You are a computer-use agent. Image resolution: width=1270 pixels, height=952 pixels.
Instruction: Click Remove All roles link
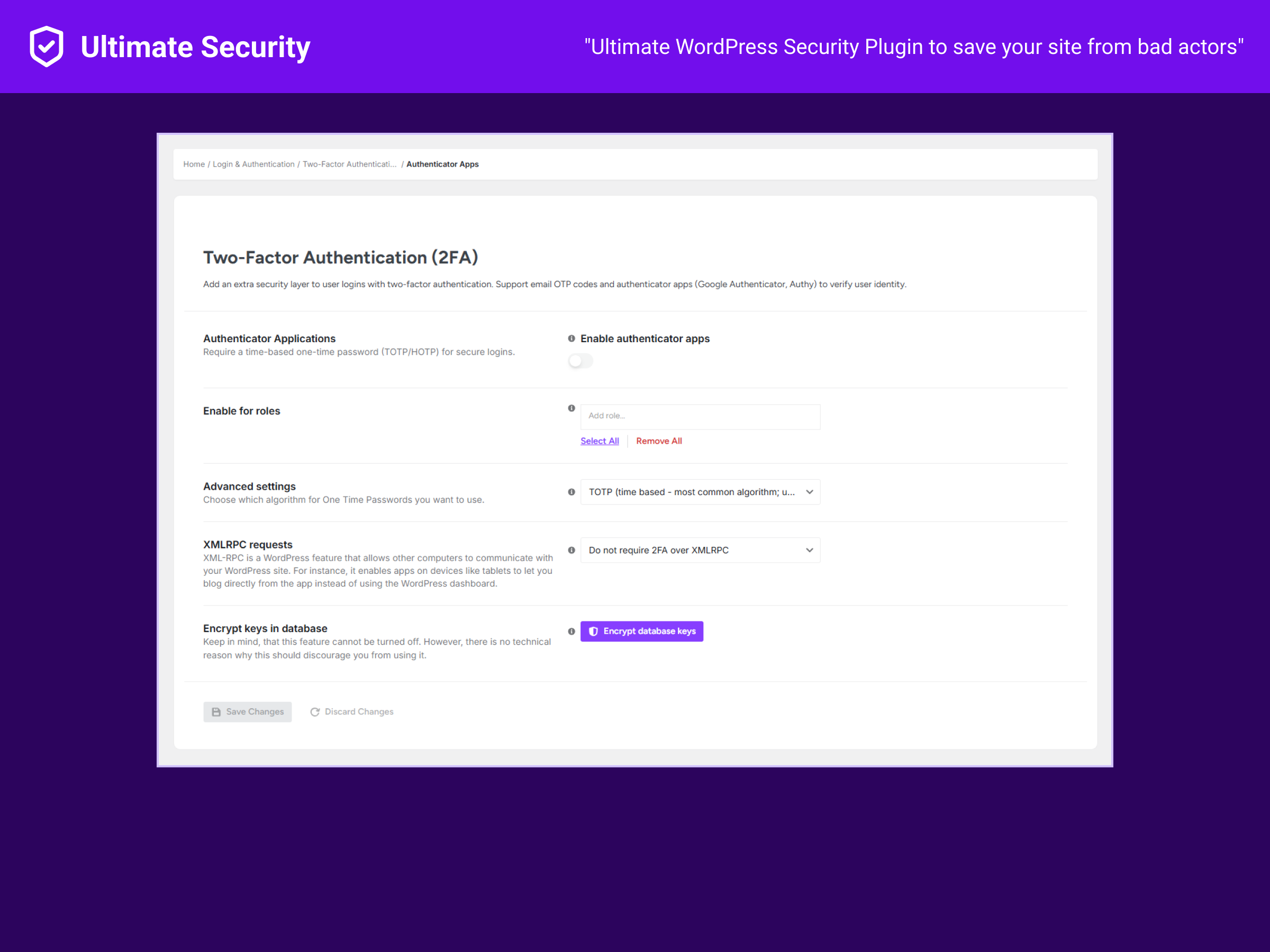(x=658, y=441)
